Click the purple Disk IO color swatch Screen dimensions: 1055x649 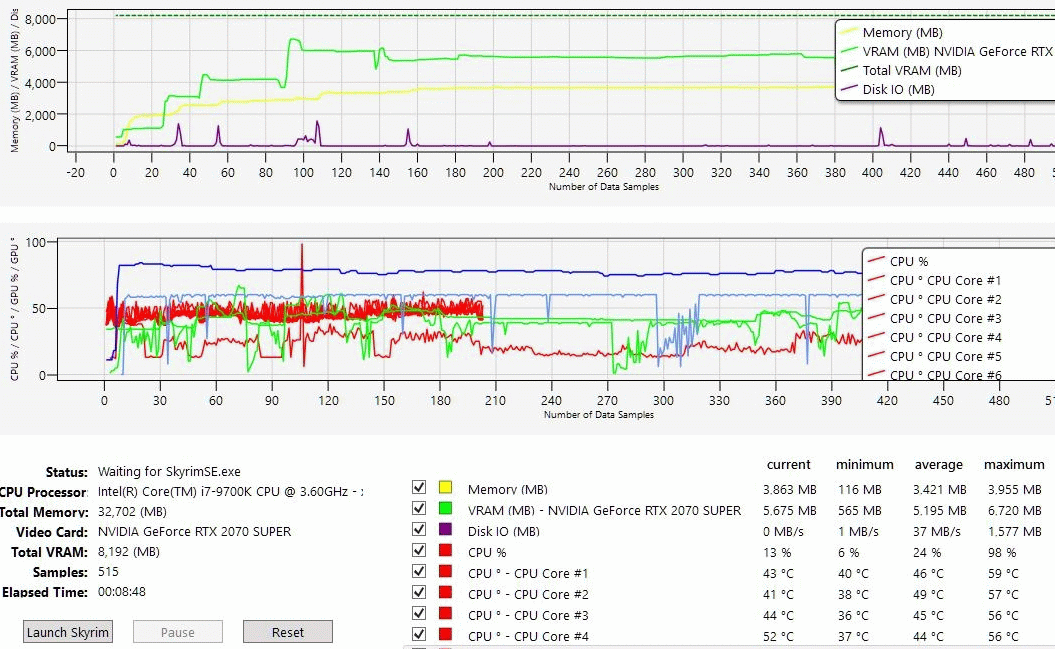point(446,530)
